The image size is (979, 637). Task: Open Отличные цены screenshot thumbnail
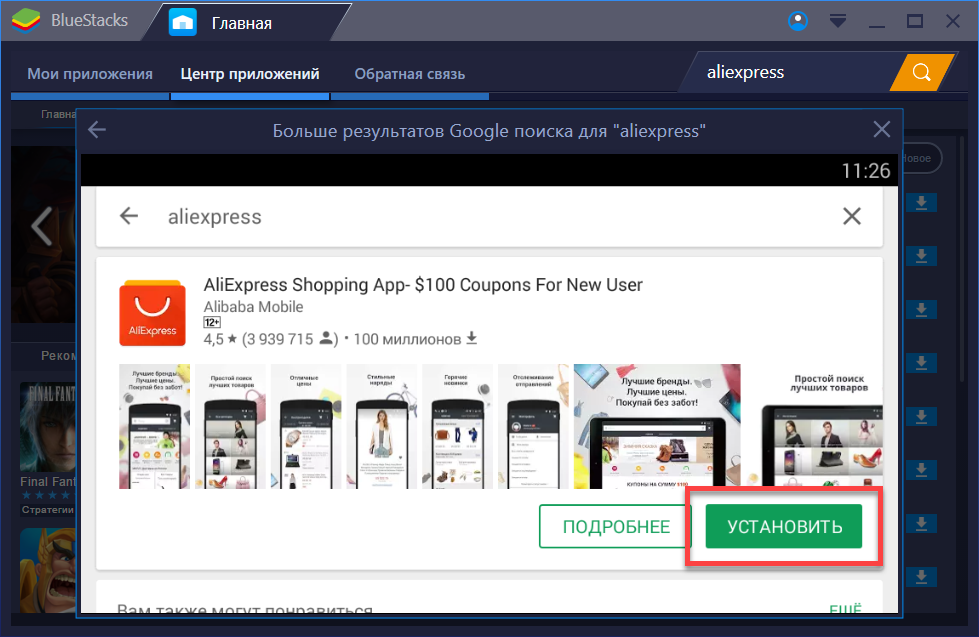tap(306, 426)
